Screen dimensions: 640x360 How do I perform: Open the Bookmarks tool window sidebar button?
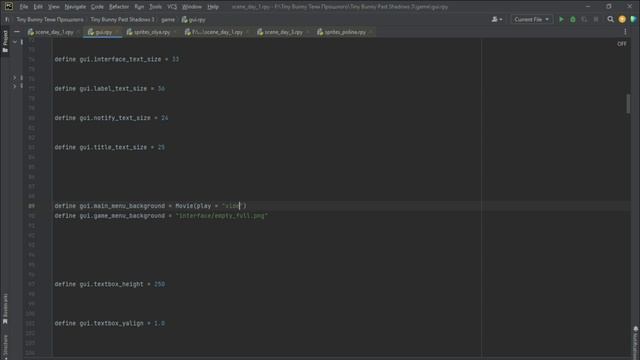click(x=5, y=309)
